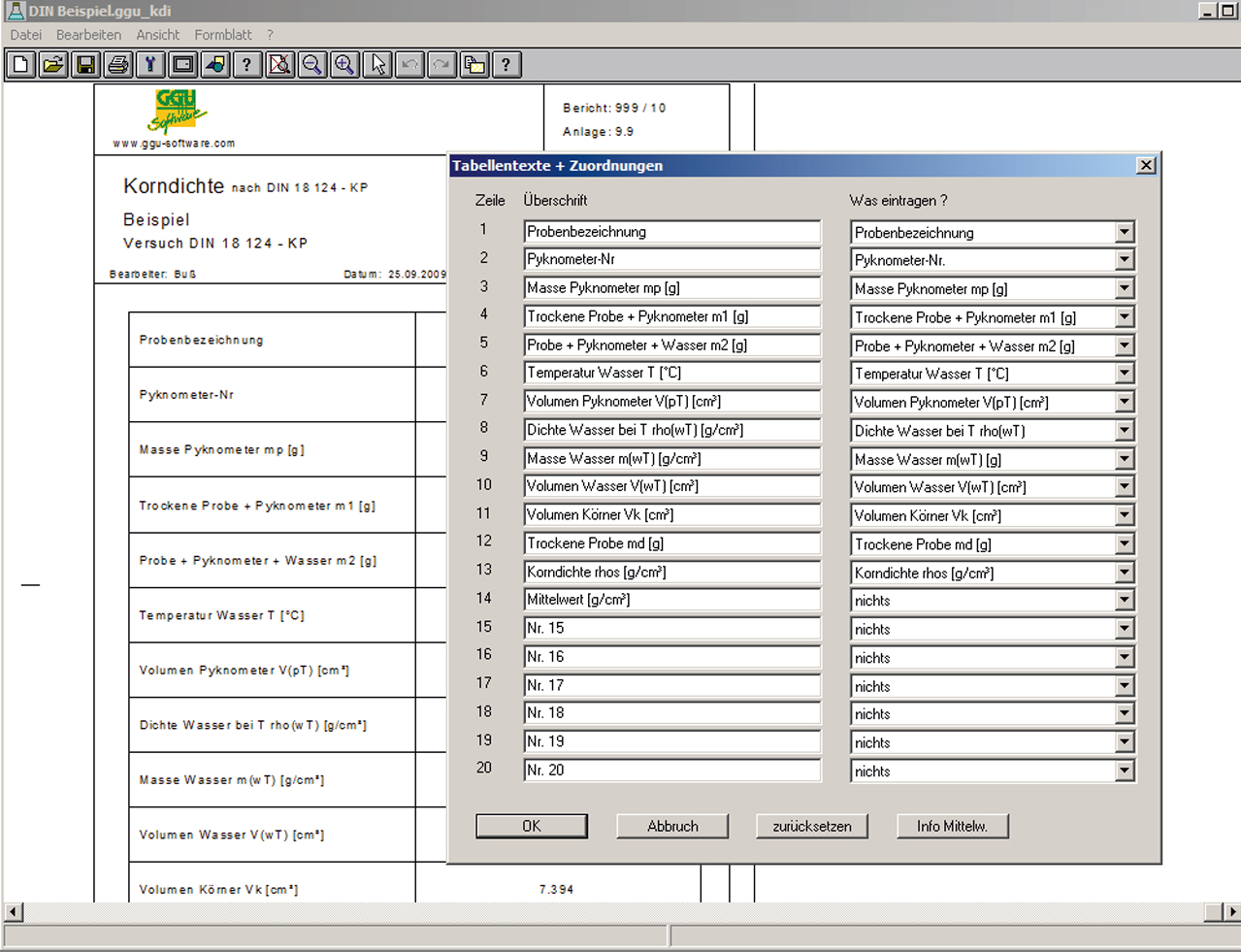This screenshot has width=1241, height=952.
Task: Click the row 12 Trockene Probe md heading field
Action: (x=672, y=543)
